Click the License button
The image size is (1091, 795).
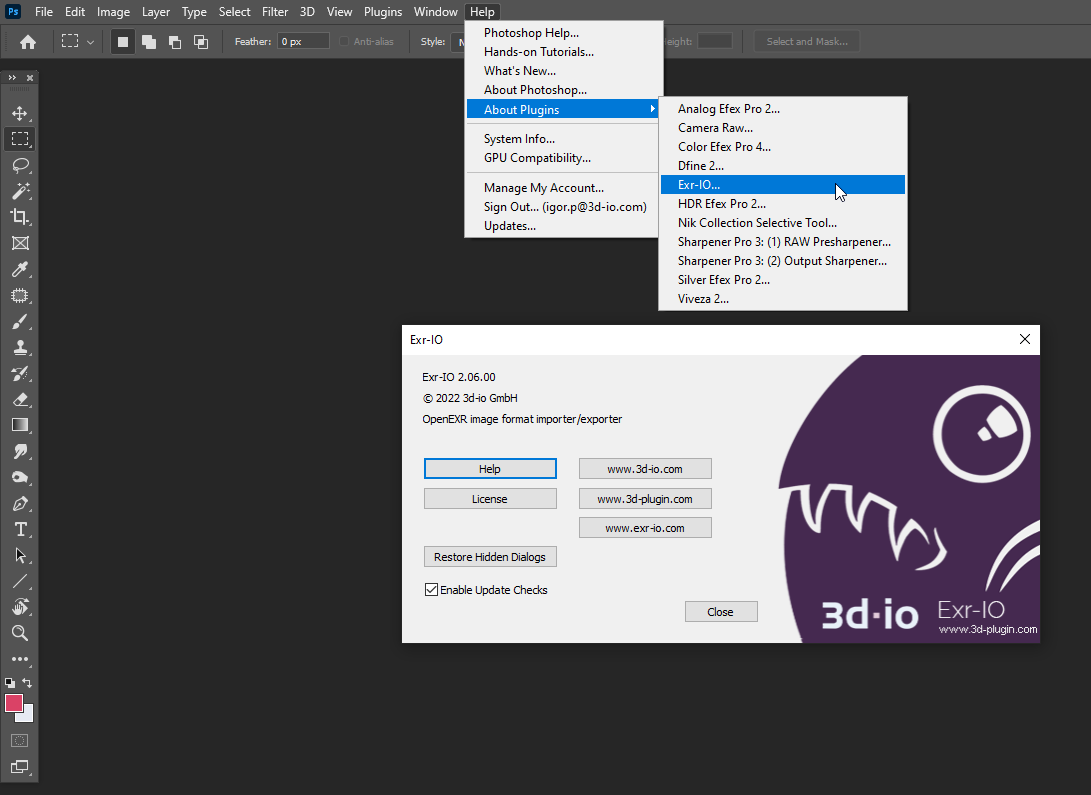[x=490, y=499]
